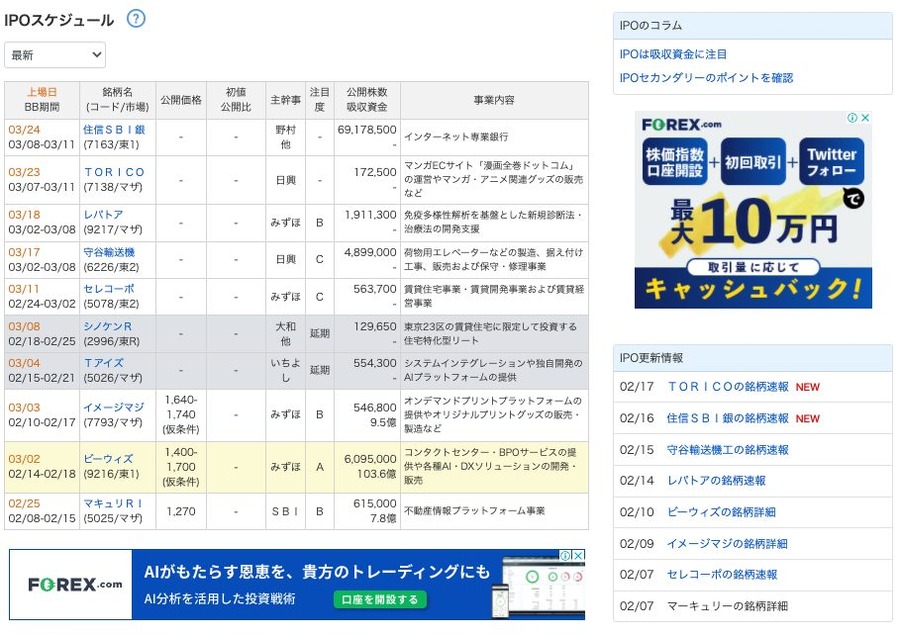Click the 主幹事 column header

(x=286, y=100)
